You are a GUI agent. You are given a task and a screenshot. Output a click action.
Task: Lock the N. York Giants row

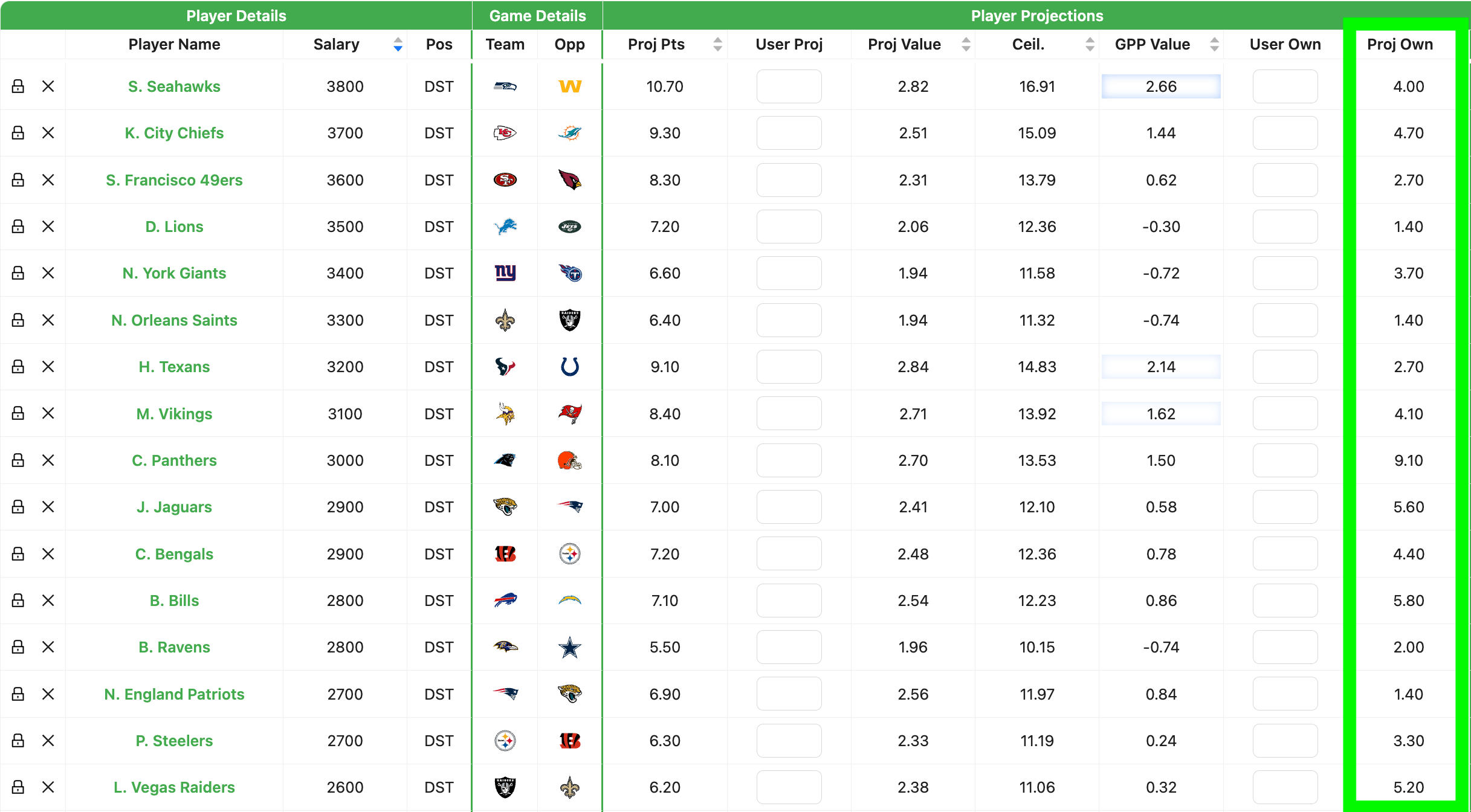(18, 273)
